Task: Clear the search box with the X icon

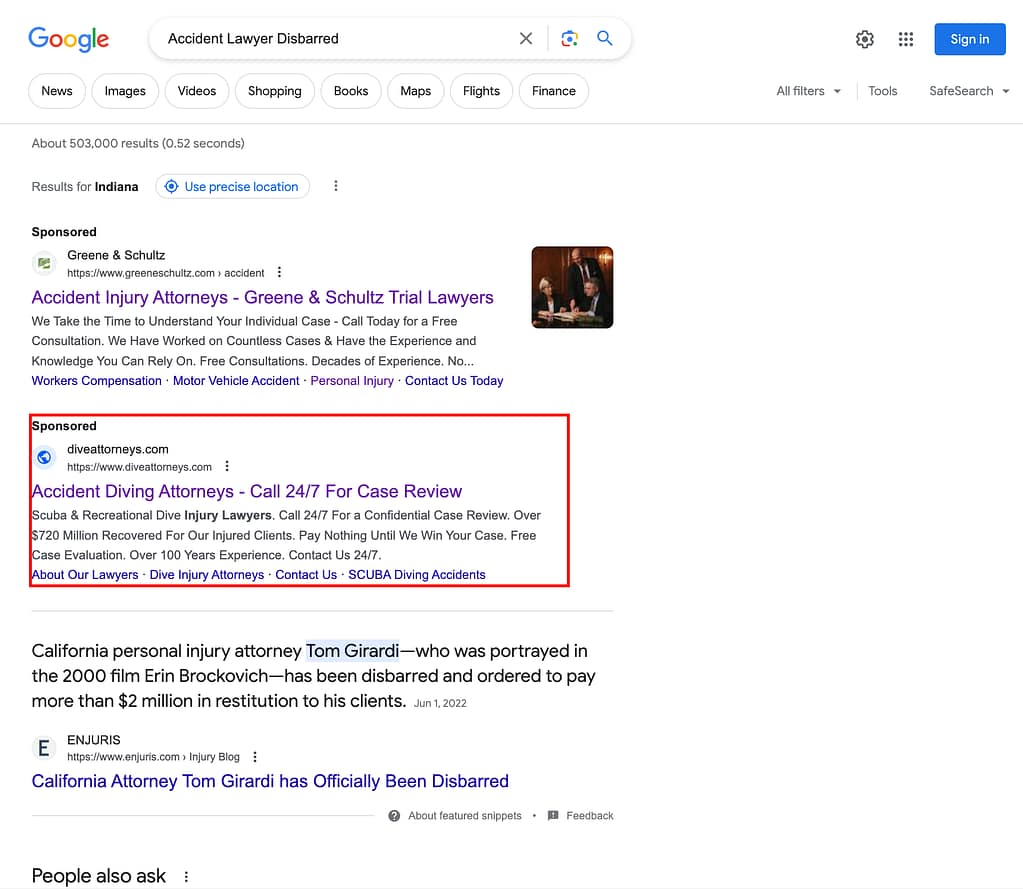Action: click(526, 38)
